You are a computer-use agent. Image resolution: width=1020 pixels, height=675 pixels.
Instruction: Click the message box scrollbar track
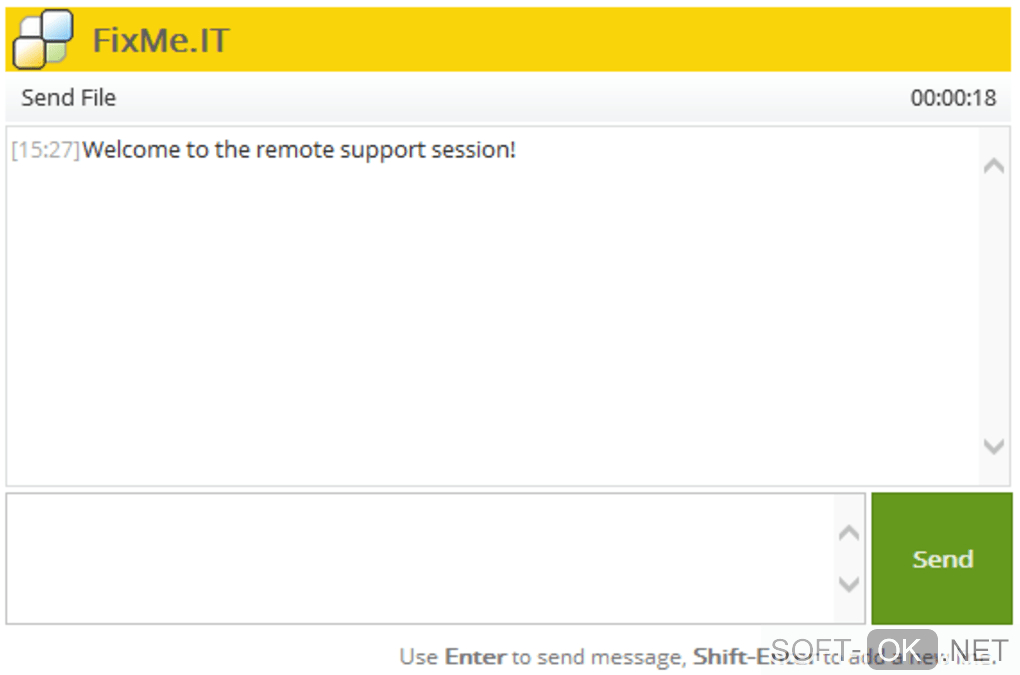(849, 558)
